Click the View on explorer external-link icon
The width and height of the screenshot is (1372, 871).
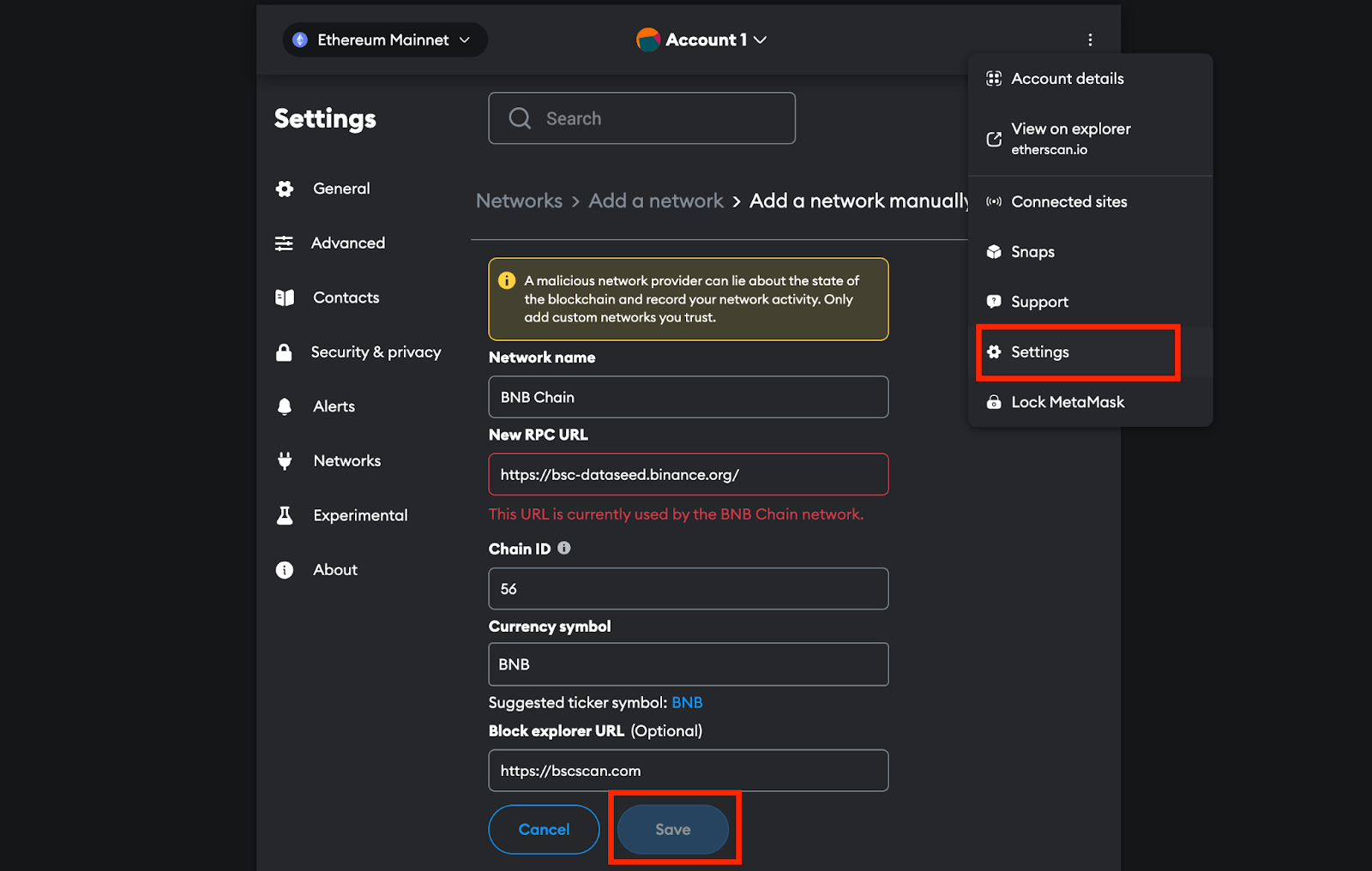[x=994, y=139]
